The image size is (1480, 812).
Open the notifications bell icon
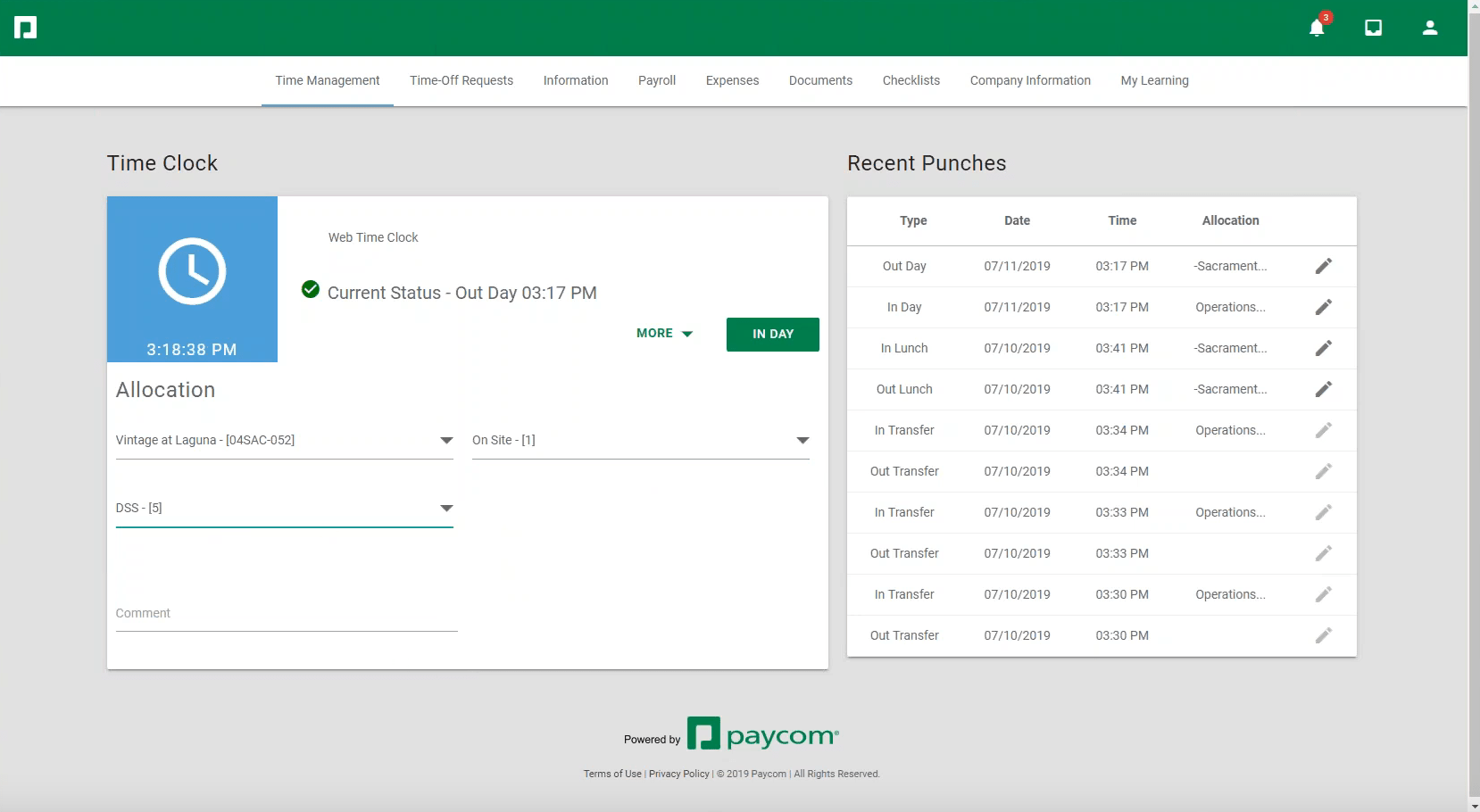1317,28
